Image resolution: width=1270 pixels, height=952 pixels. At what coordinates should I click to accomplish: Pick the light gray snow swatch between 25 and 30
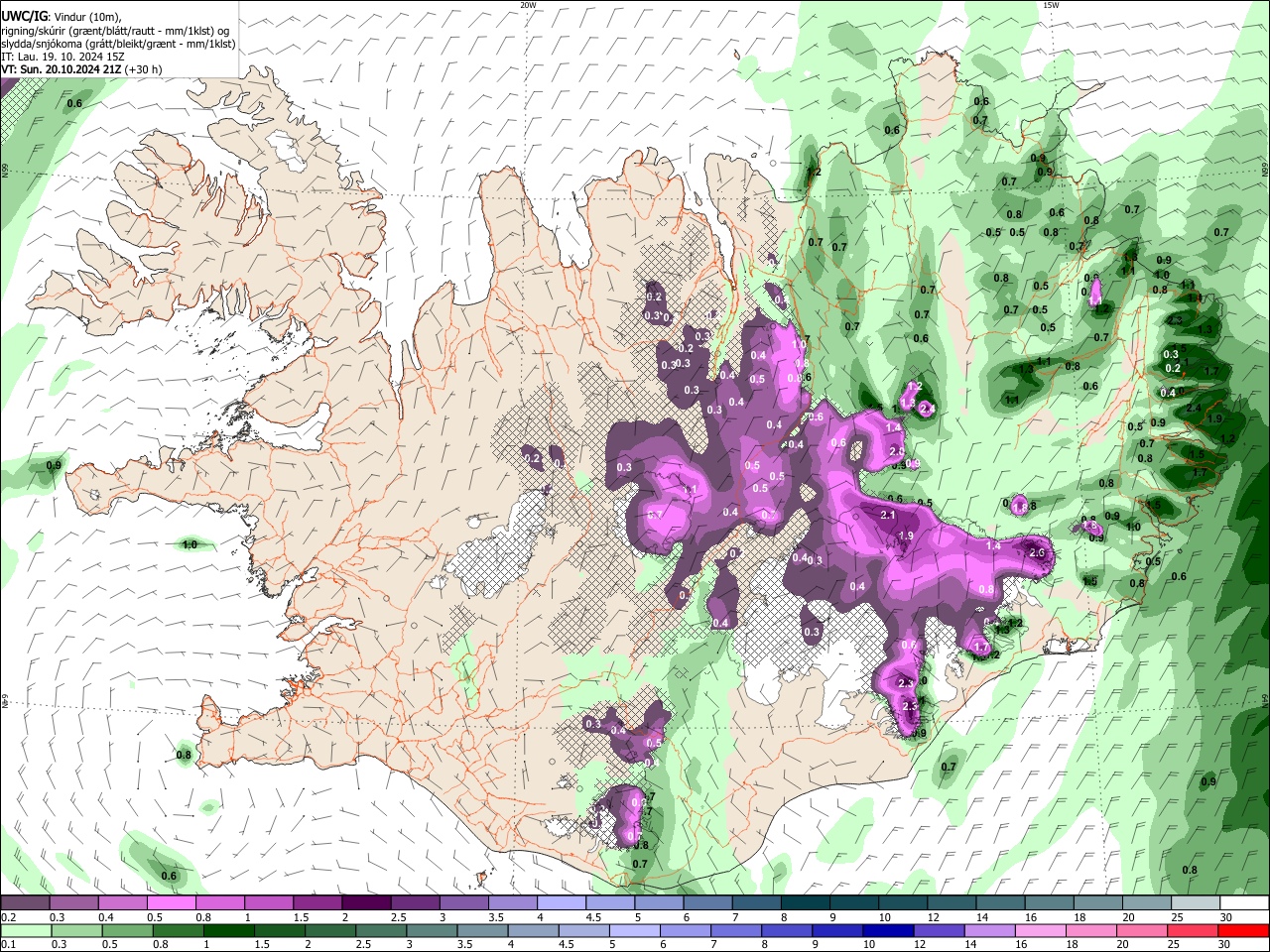coord(1197,902)
